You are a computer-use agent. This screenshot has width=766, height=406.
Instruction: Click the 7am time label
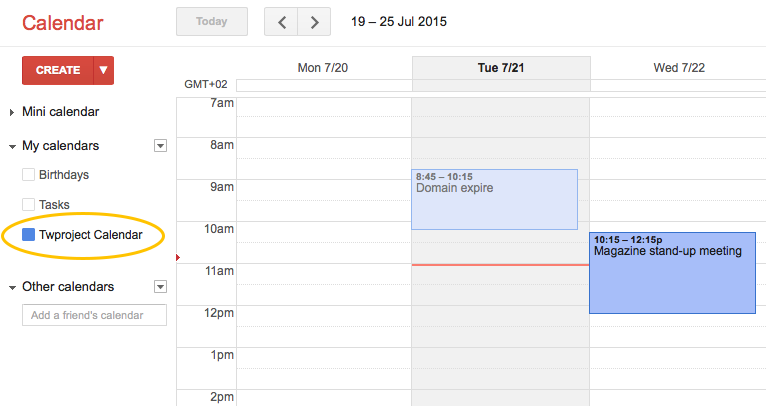point(222,103)
